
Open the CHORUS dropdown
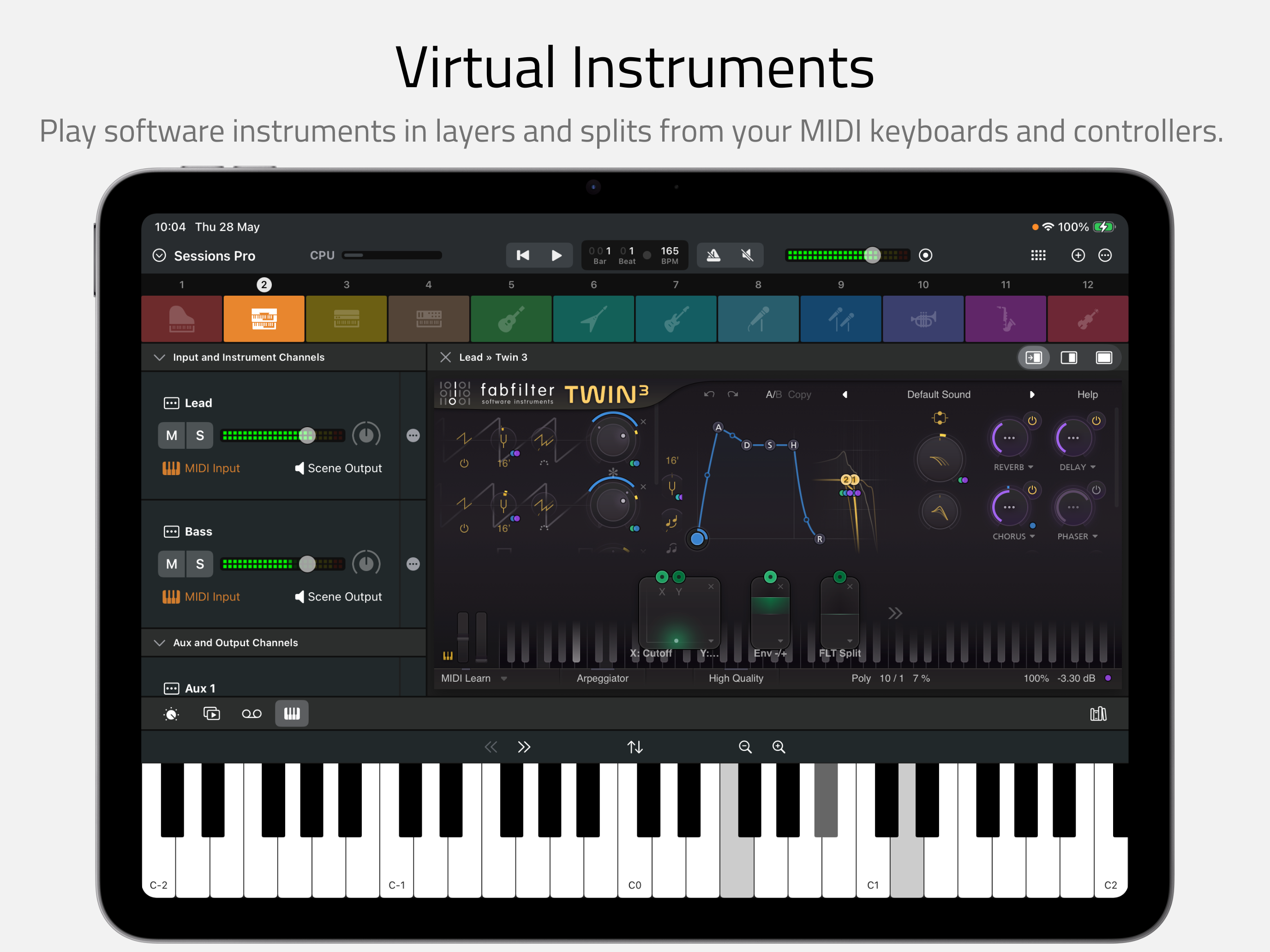coord(1013,536)
